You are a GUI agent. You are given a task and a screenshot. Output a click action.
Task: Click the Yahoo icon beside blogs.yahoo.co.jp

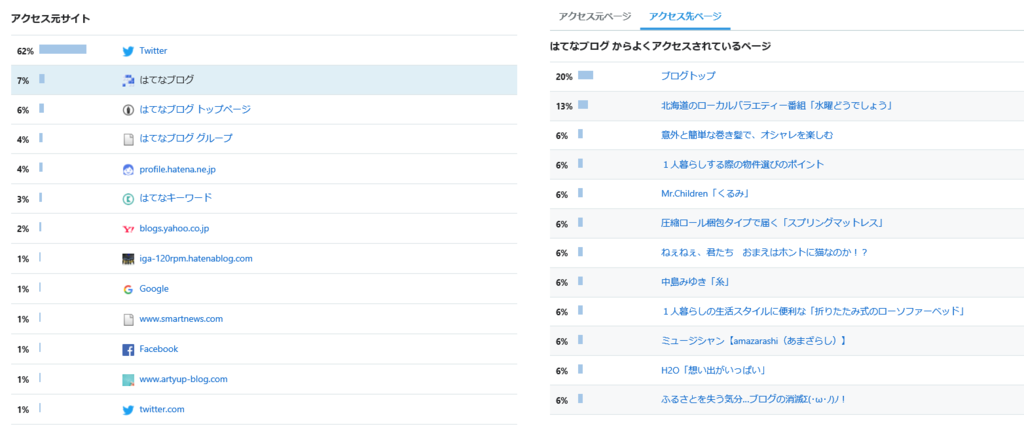[128, 229]
